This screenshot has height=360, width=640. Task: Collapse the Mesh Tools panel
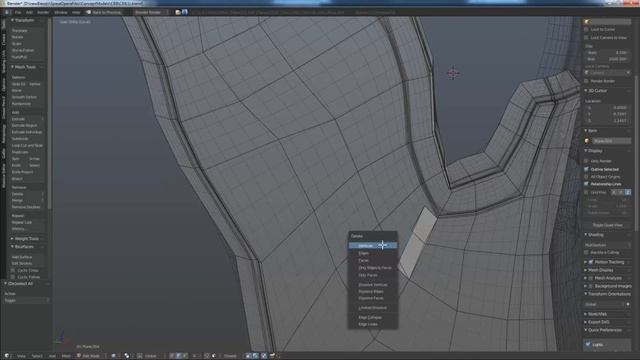click(12, 67)
